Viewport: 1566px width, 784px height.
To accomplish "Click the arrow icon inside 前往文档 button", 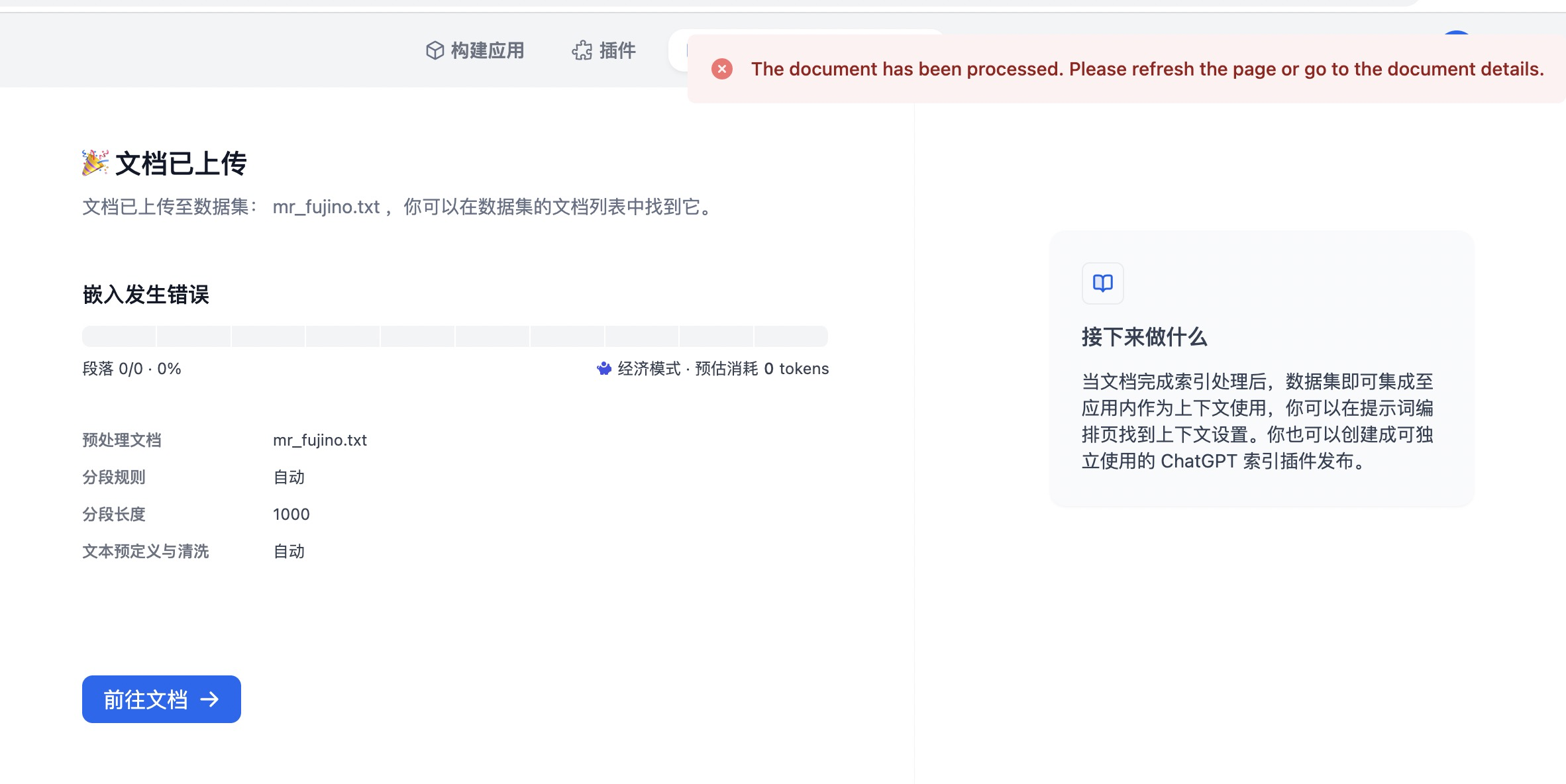I will point(211,699).
